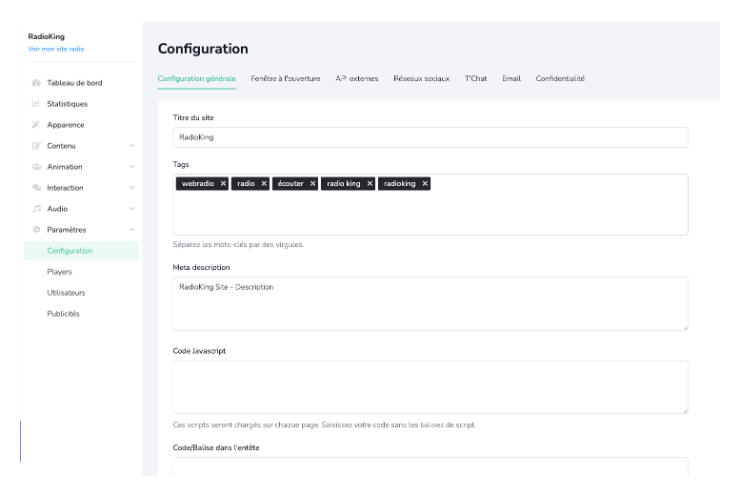Click the Meta description textarea
Viewport: 742px width, 495px height.
430,304
